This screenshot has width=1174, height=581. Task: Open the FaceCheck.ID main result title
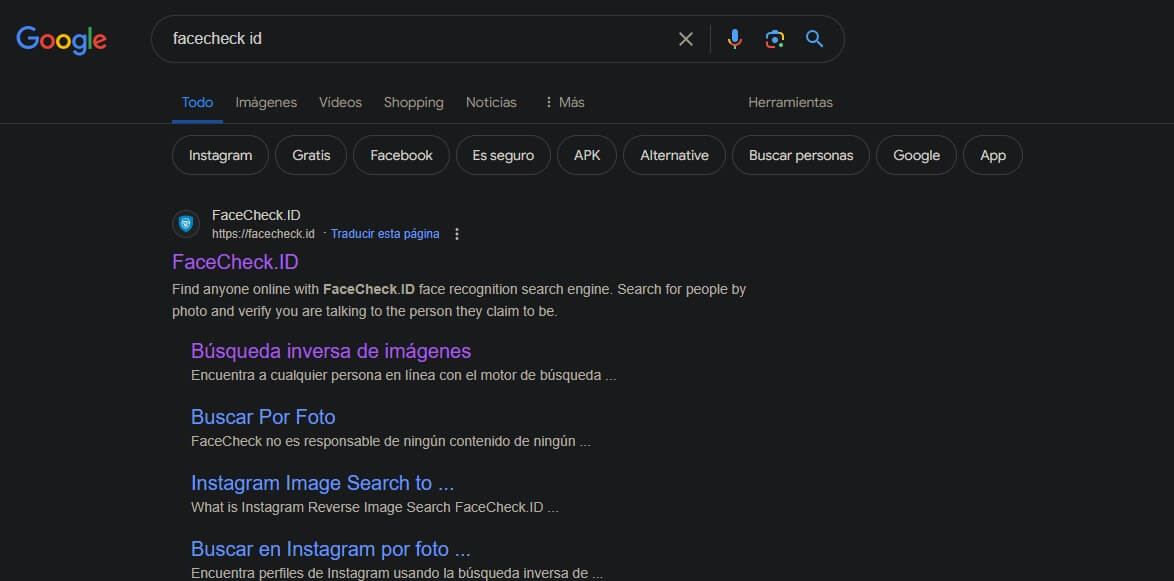tap(235, 262)
